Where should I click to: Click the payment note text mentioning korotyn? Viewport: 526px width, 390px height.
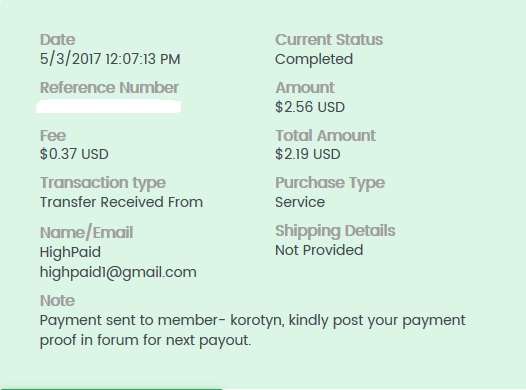(x=252, y=330)
